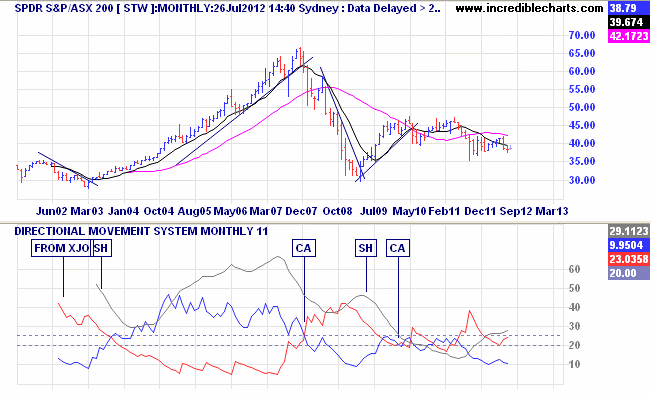The width and height of the screenshot is (651, 395).
Task: Click the Sep12 date axis label
Action: click(x=516, y=211)
